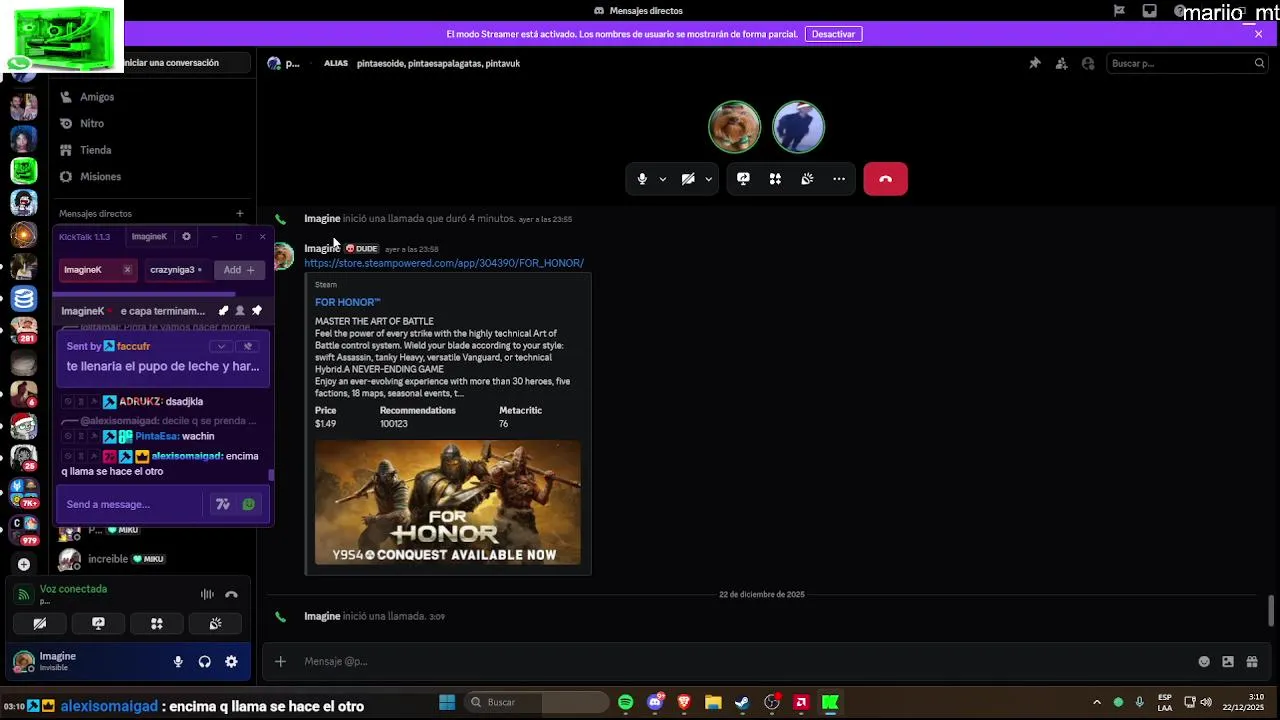Open the emoji picker in message box
Image resolution: width=1280 pixels, height=720 pixels.
[1204, 661]
